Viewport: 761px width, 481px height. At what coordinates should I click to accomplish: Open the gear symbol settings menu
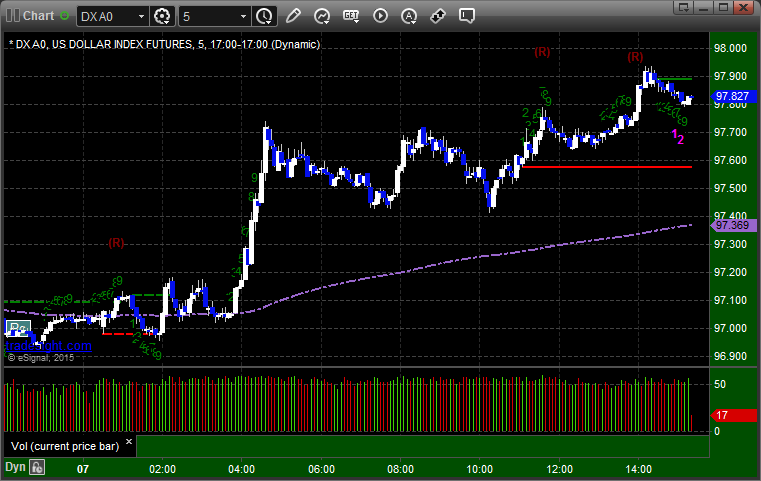[162, 17]
